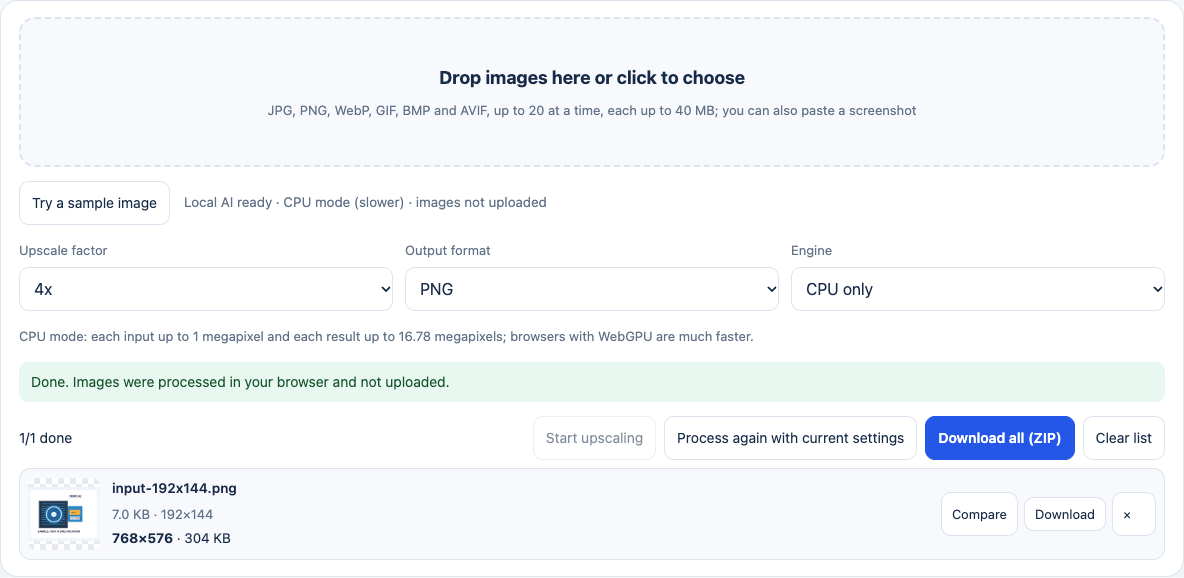Clear the image list
The height and width of the screenshot is (578, 1184).
1124,438
